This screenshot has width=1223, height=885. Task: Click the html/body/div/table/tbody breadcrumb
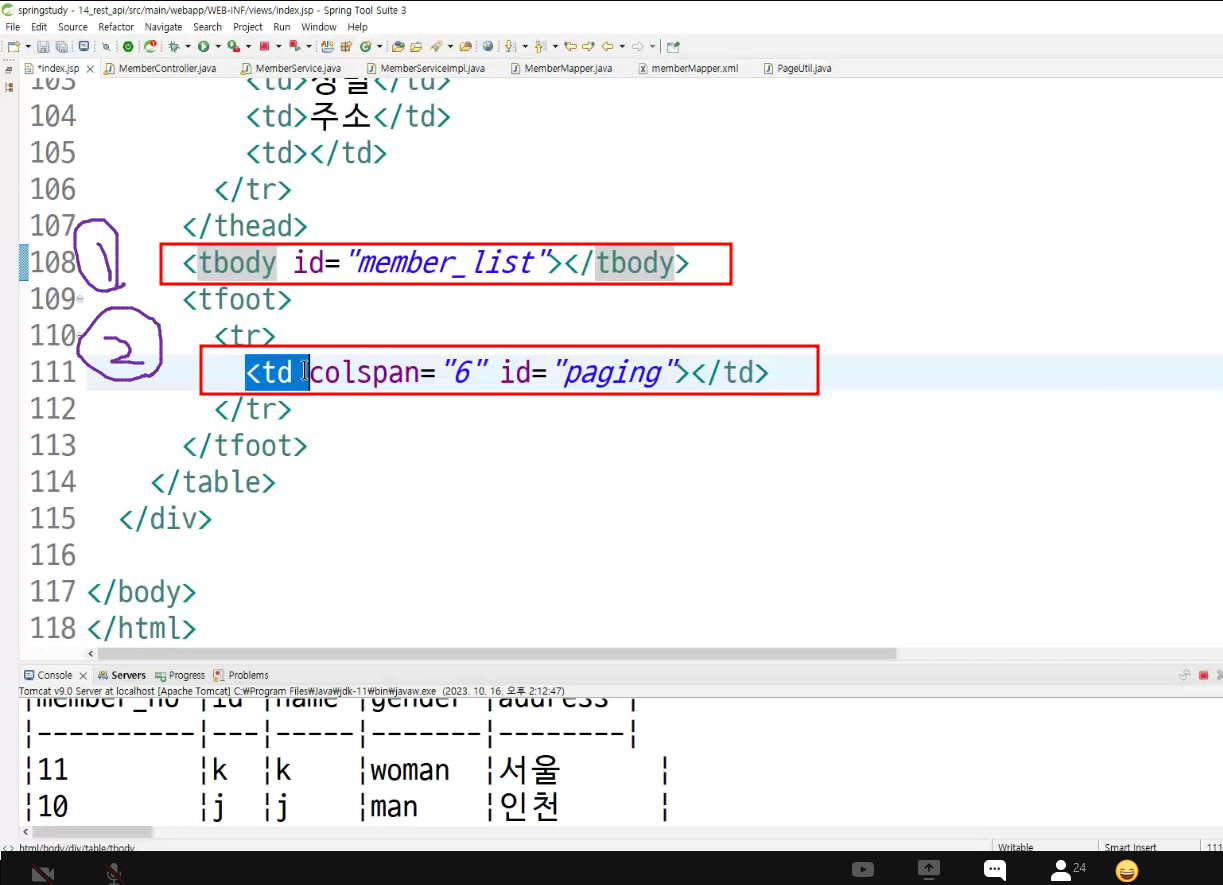coord(76,847)
